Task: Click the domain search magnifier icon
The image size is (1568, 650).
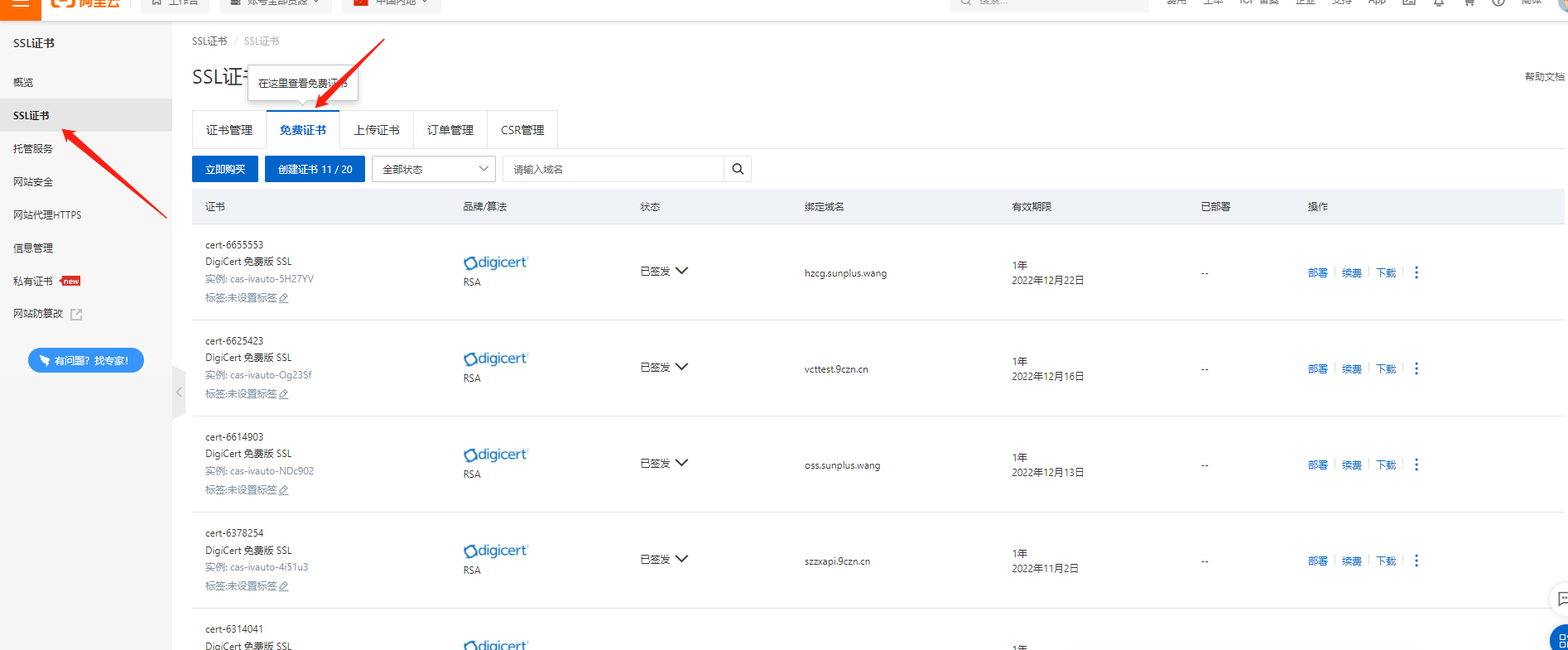Action: point(738,169)
